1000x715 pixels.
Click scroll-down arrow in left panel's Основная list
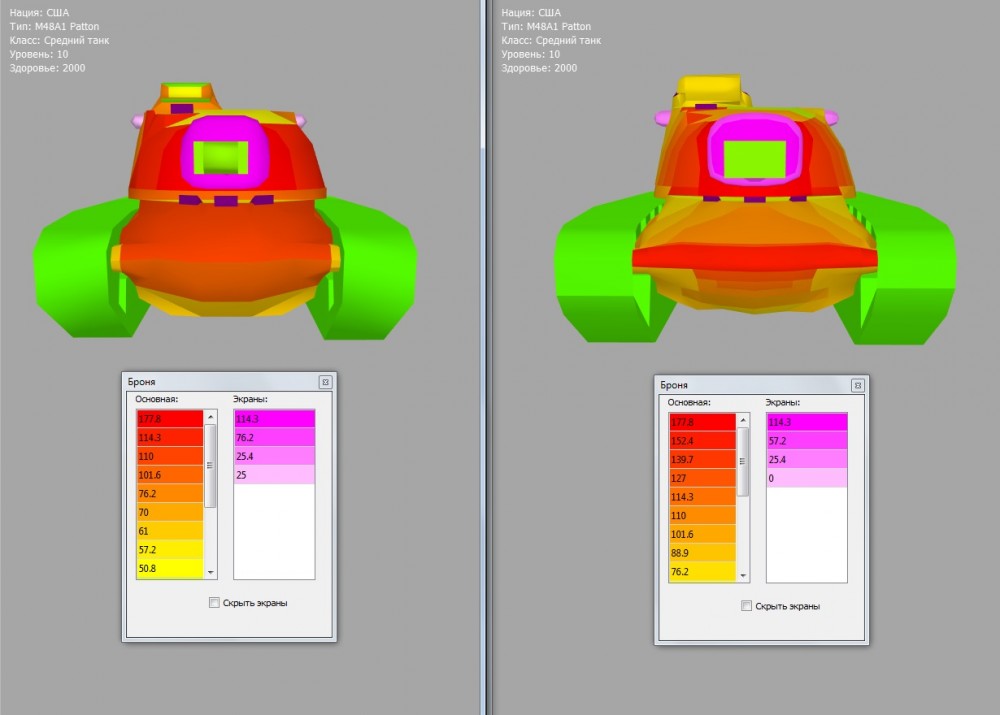coord(210,572)
